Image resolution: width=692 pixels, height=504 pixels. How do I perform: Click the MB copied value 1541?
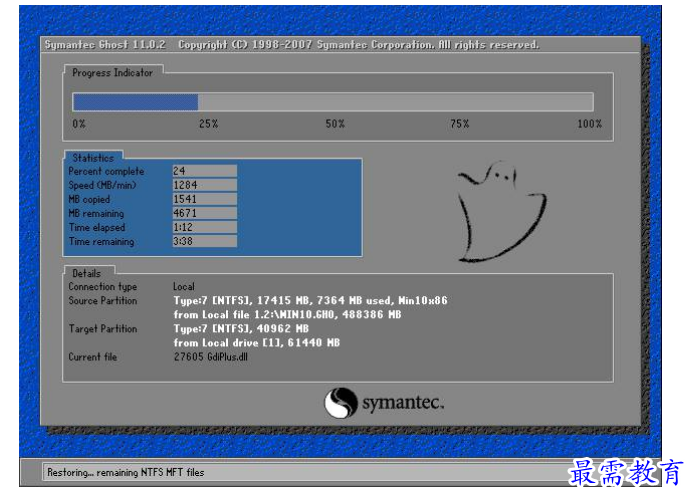coord(205,199)
